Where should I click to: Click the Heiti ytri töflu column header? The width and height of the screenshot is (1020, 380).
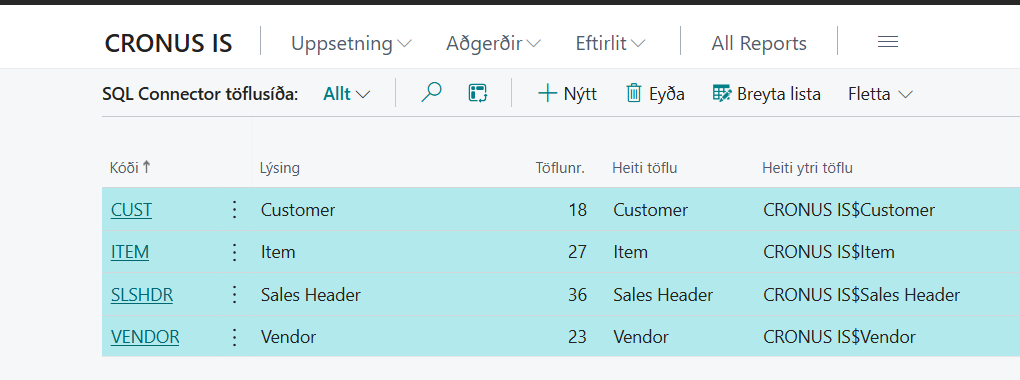807,168
